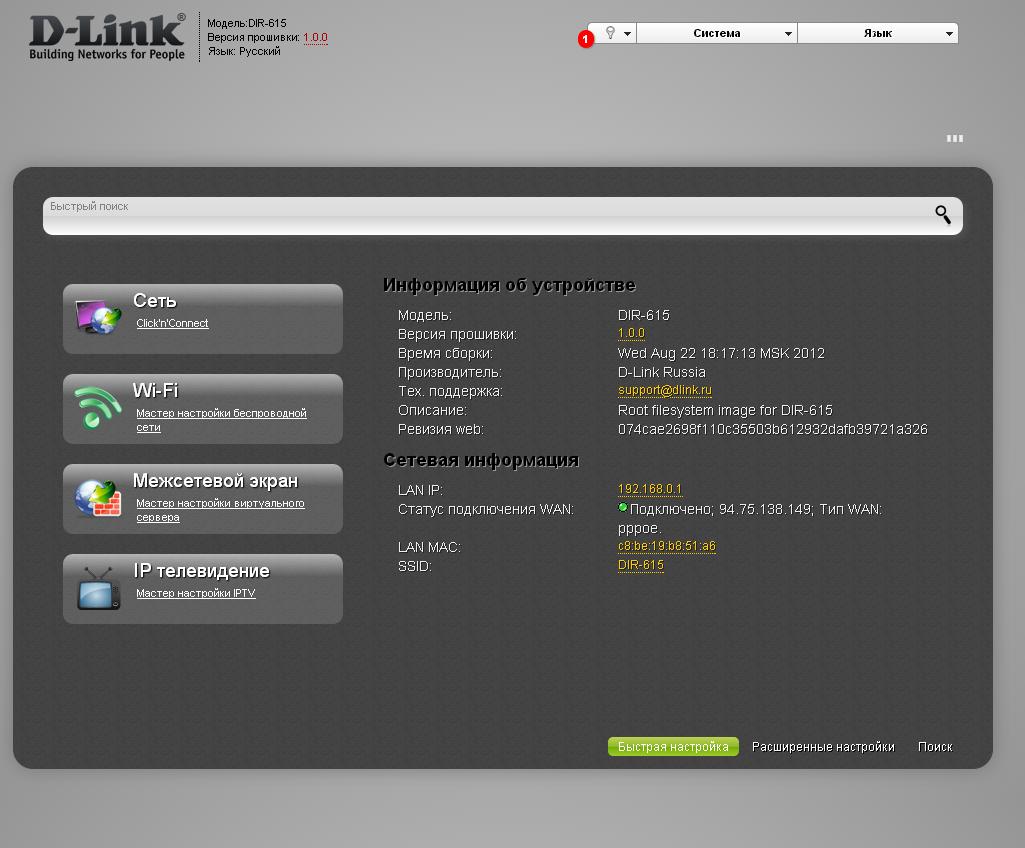Switch to Расширенные настройки tab
Viewport: 1025px width, 848px height.
point(823,747)
